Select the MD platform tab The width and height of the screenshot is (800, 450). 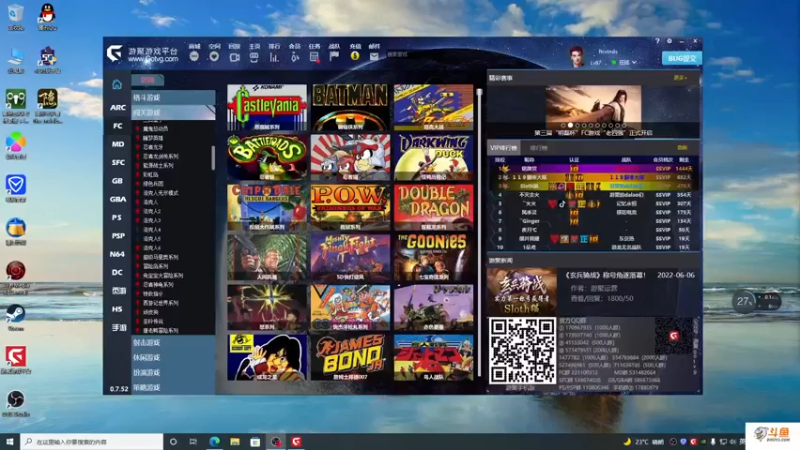(118, 144)
